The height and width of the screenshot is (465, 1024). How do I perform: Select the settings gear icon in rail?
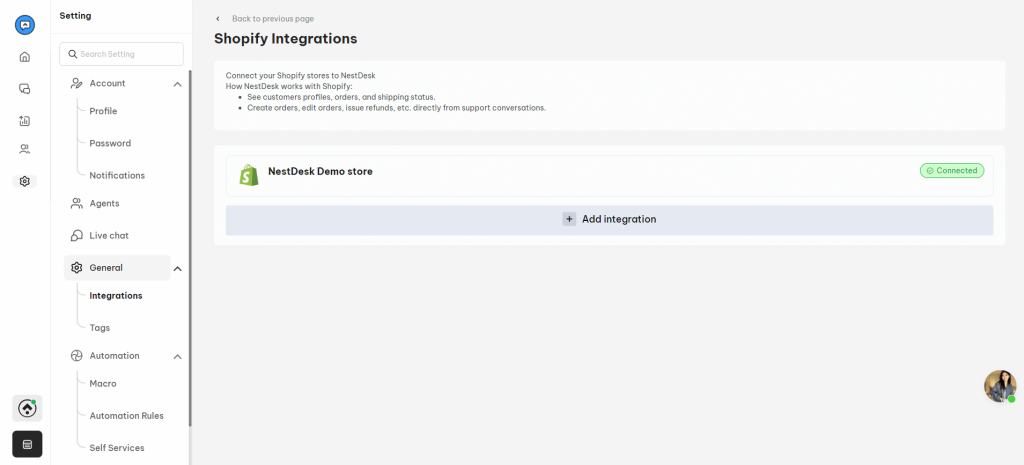[25, 182]
